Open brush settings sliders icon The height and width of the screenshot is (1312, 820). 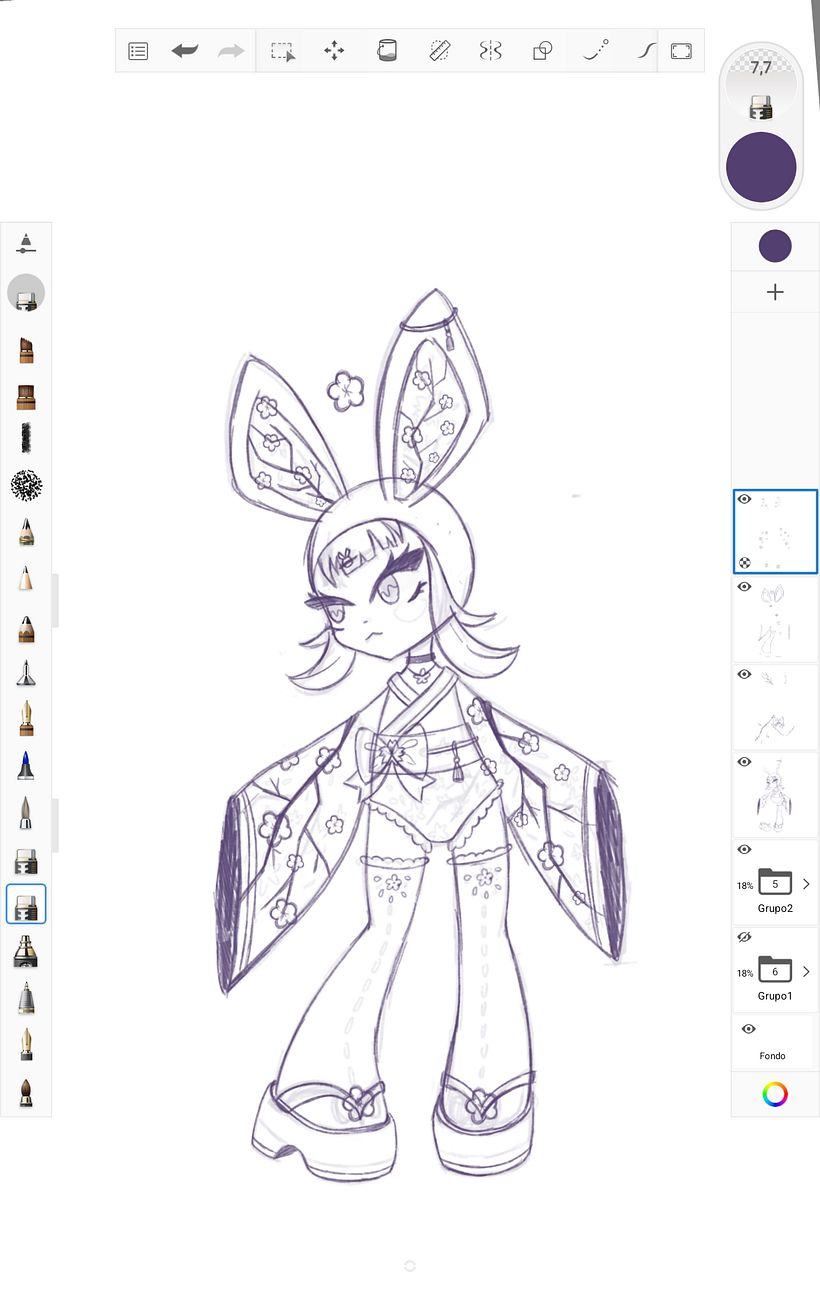pyautogui.click(x=26, y=242)
